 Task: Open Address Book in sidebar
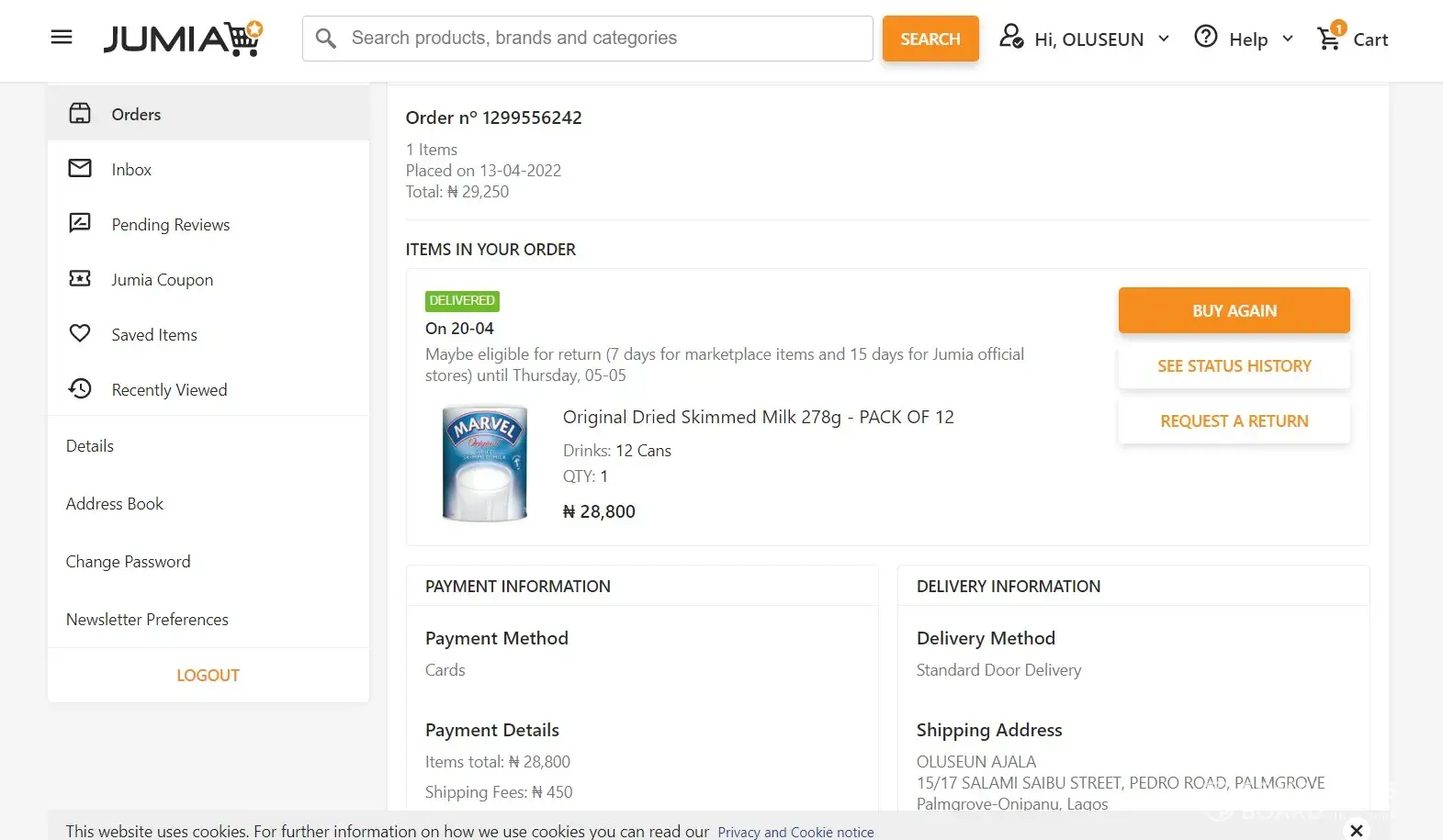pyautogui.click(x=115, y=504)
